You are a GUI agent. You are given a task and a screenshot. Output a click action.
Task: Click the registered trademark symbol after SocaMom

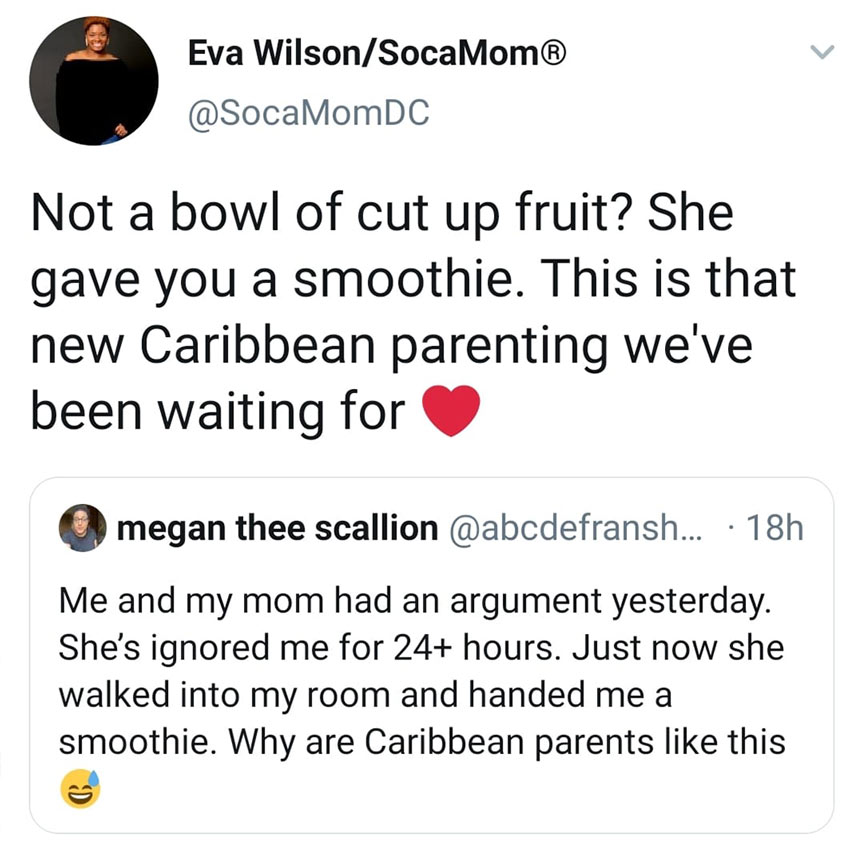pos(552,53)
